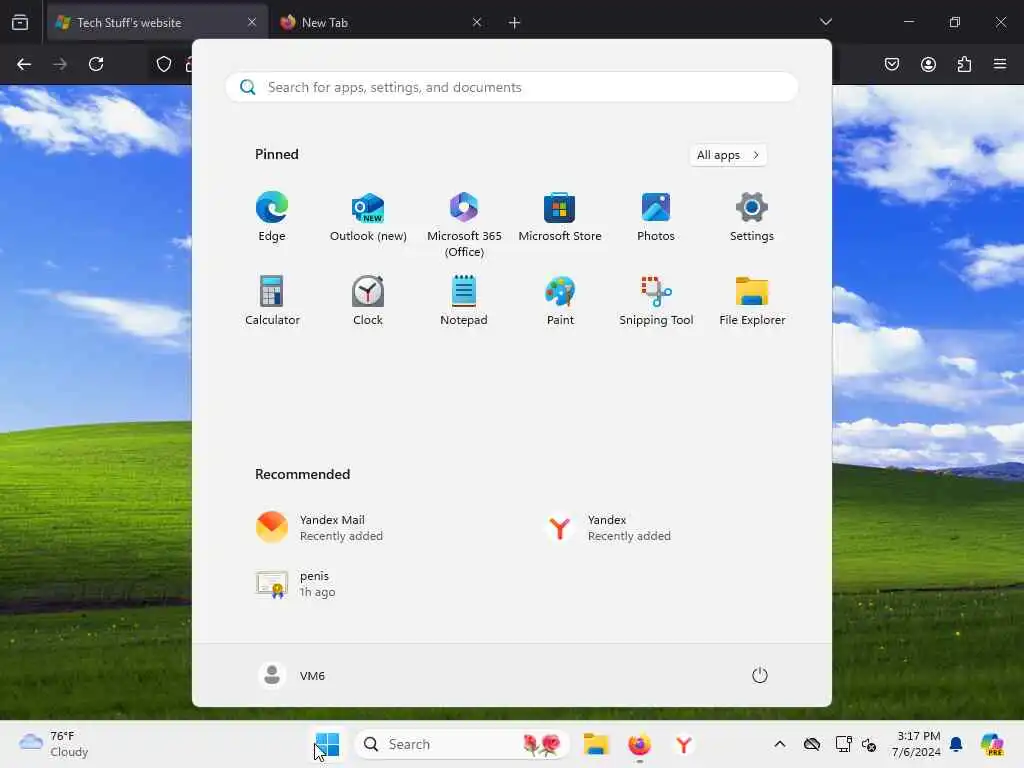Go forward in Firefox
1024x768 pixels.
(x=60, y=64)
